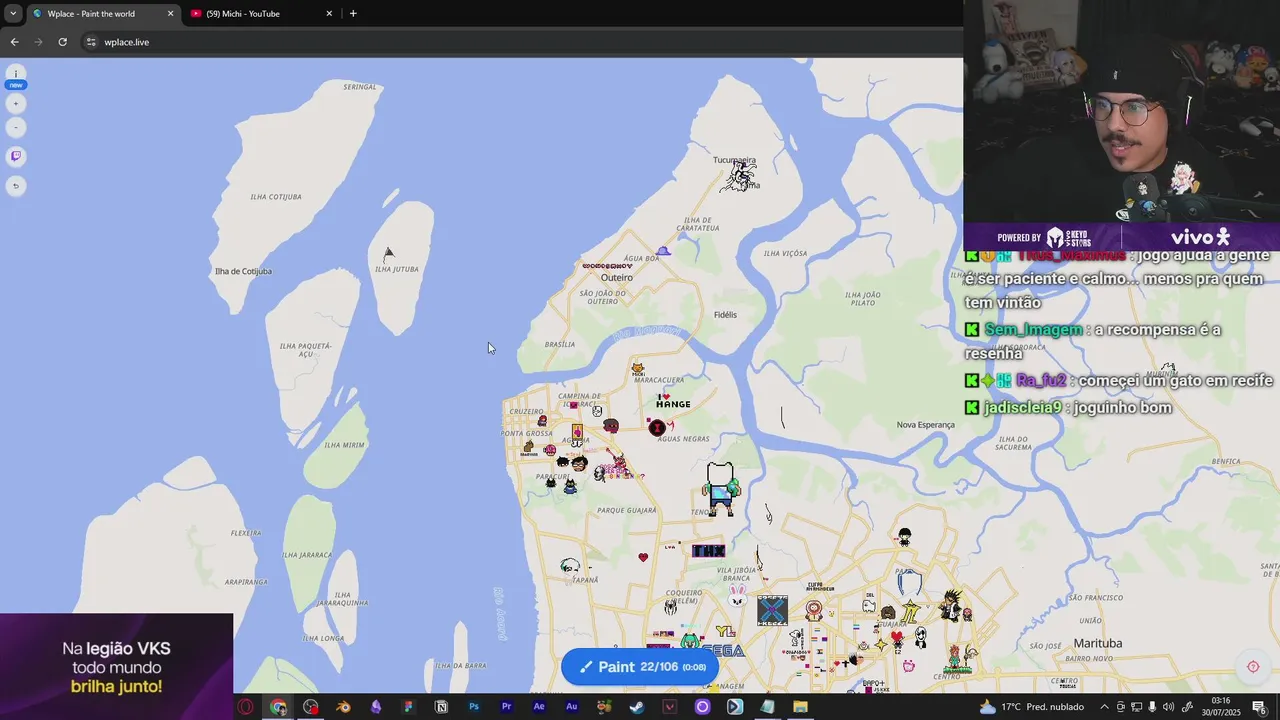
Task: Click the SEGA pixel art on map
Action: coord(723,650)
